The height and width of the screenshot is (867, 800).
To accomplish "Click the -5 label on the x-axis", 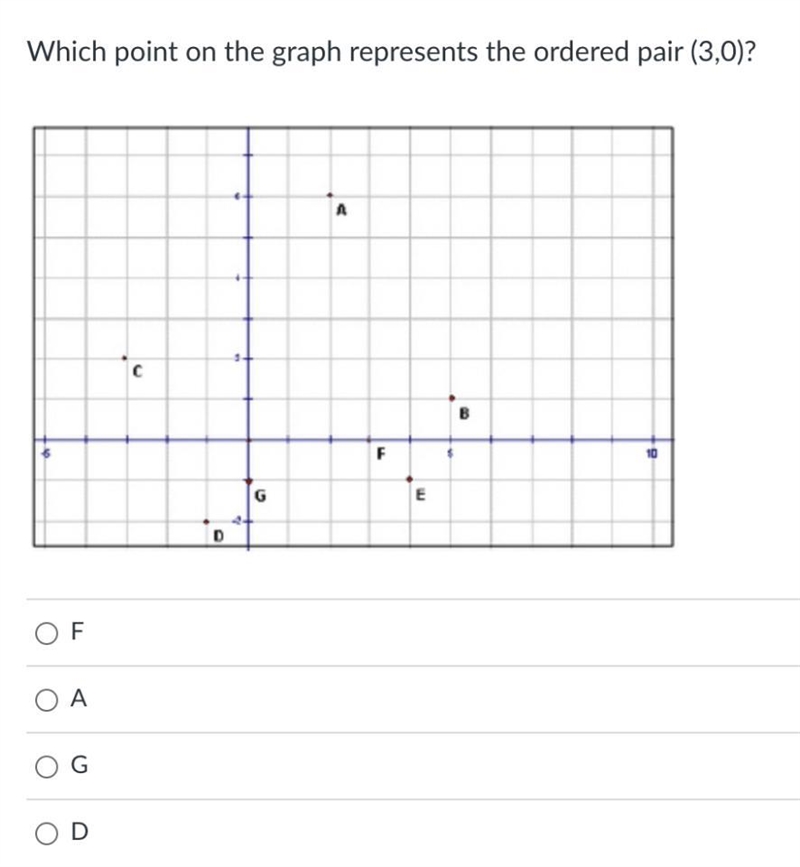I will [46, 453].
